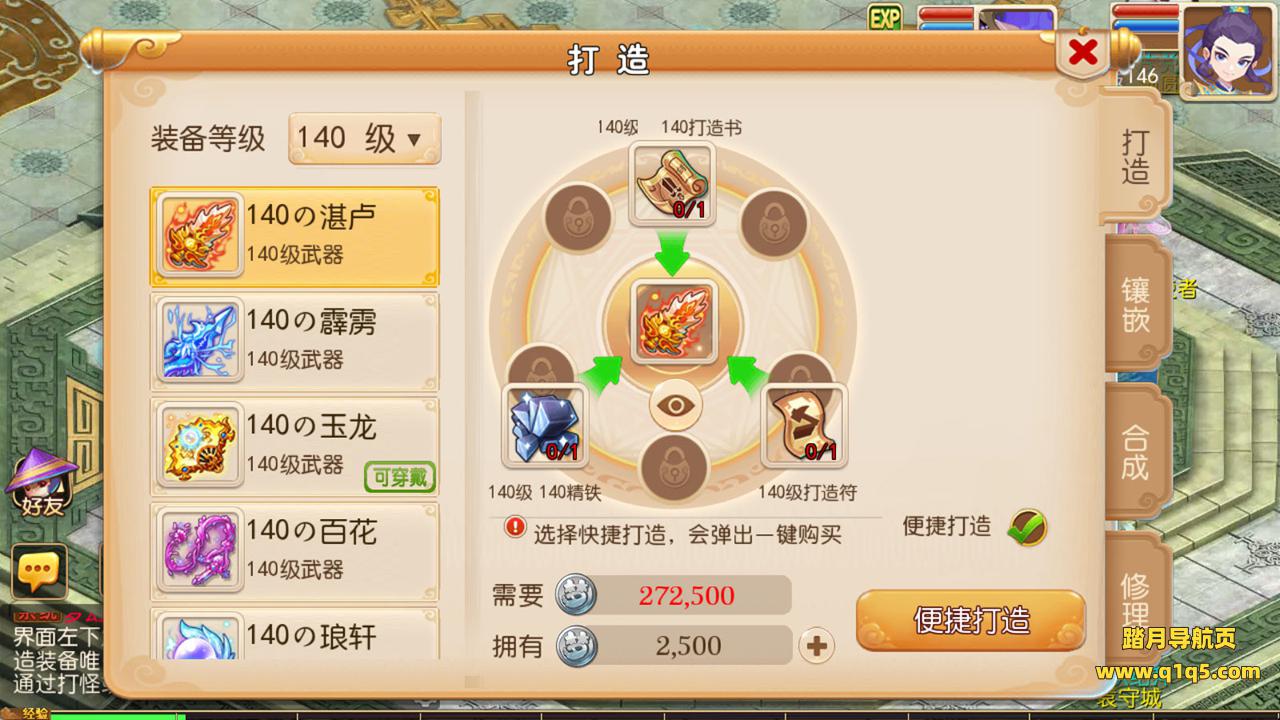Click the EXP indicator icon
1280x720 pixels.
pos(884,17)
